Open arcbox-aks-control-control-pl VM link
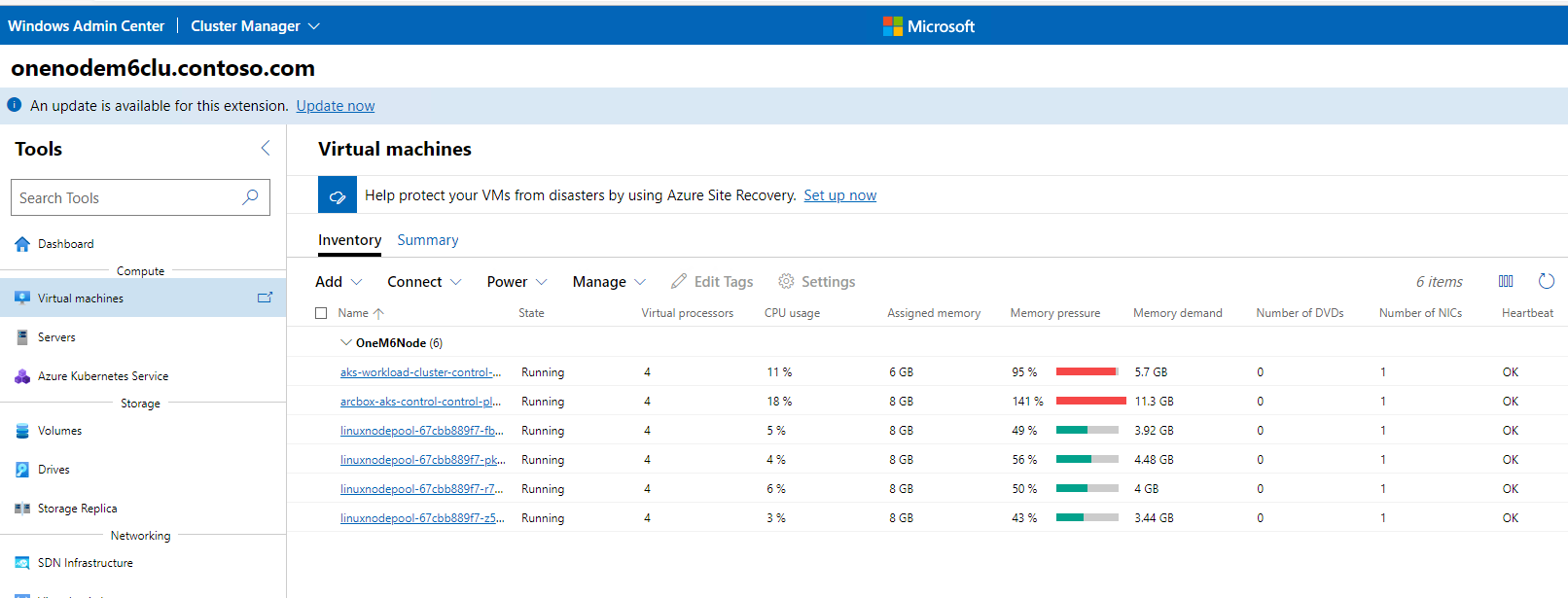The width and height of the screenshot is (1568, 598). pyautogui.click(x=421, y=402)
